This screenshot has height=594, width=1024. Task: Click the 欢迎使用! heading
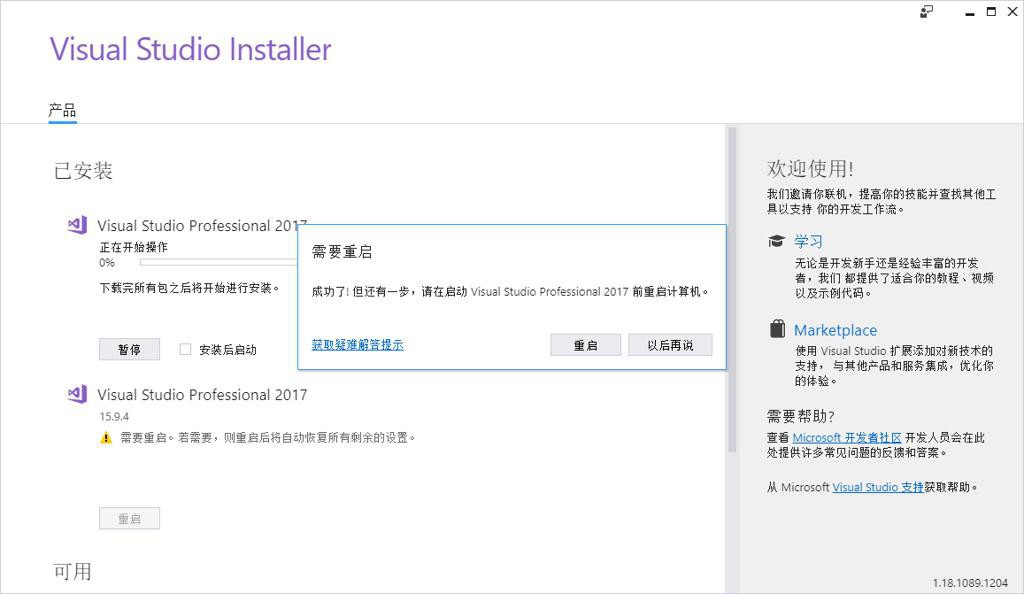tap(810, 168)
